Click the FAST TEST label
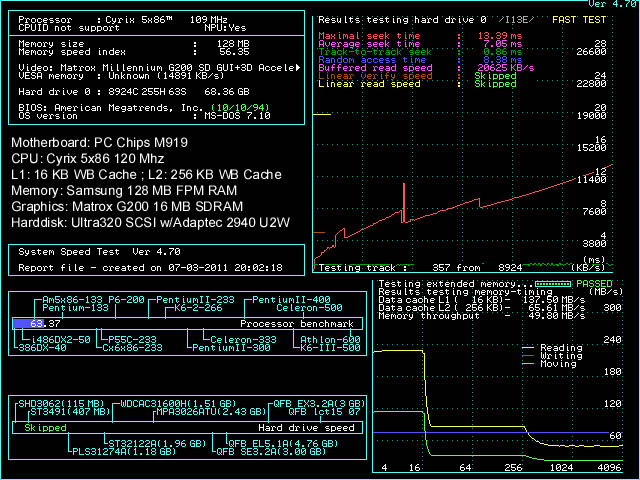The height and width of the screenshot is (480, 640). (x=579, y=20)
